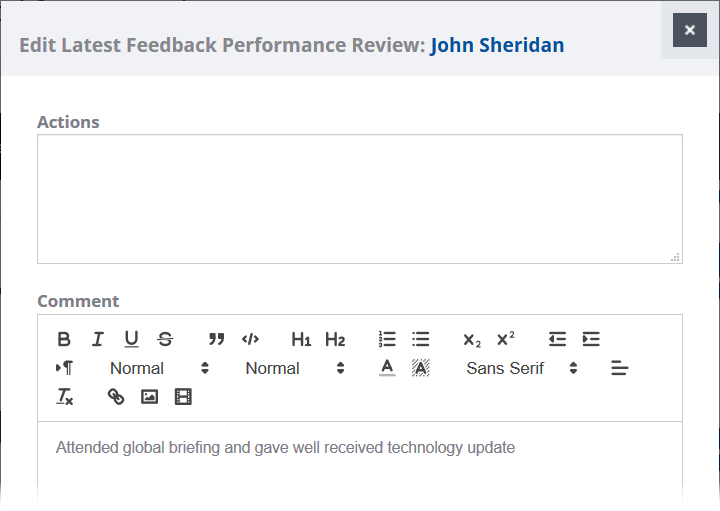Insert a code block

point(250,339)
